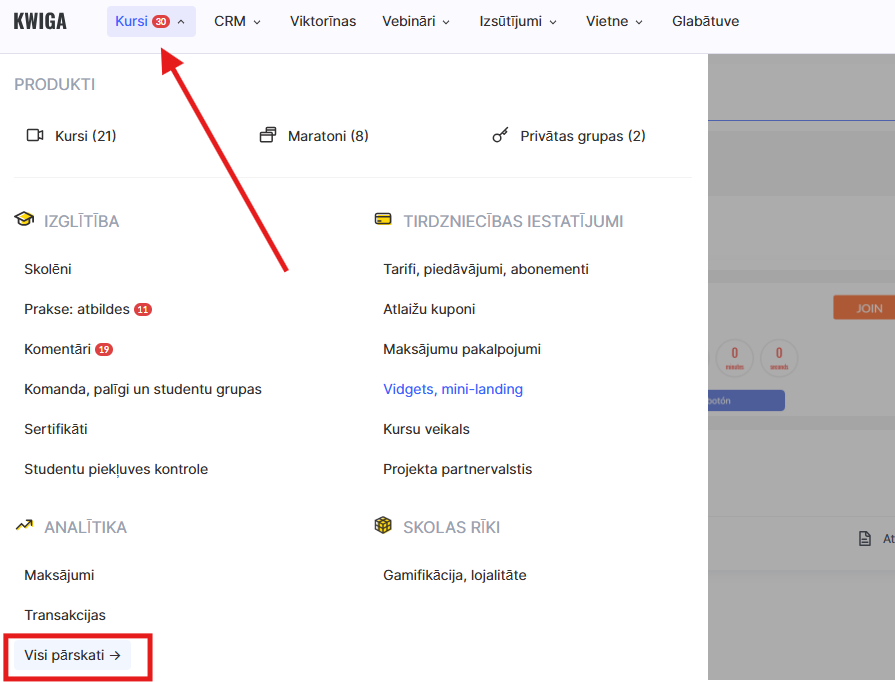Click the Tirdzniecības iestatījumi card icon
Viewport: 895px width, 682px height.
pyautogui.click(x=383, y=220)
